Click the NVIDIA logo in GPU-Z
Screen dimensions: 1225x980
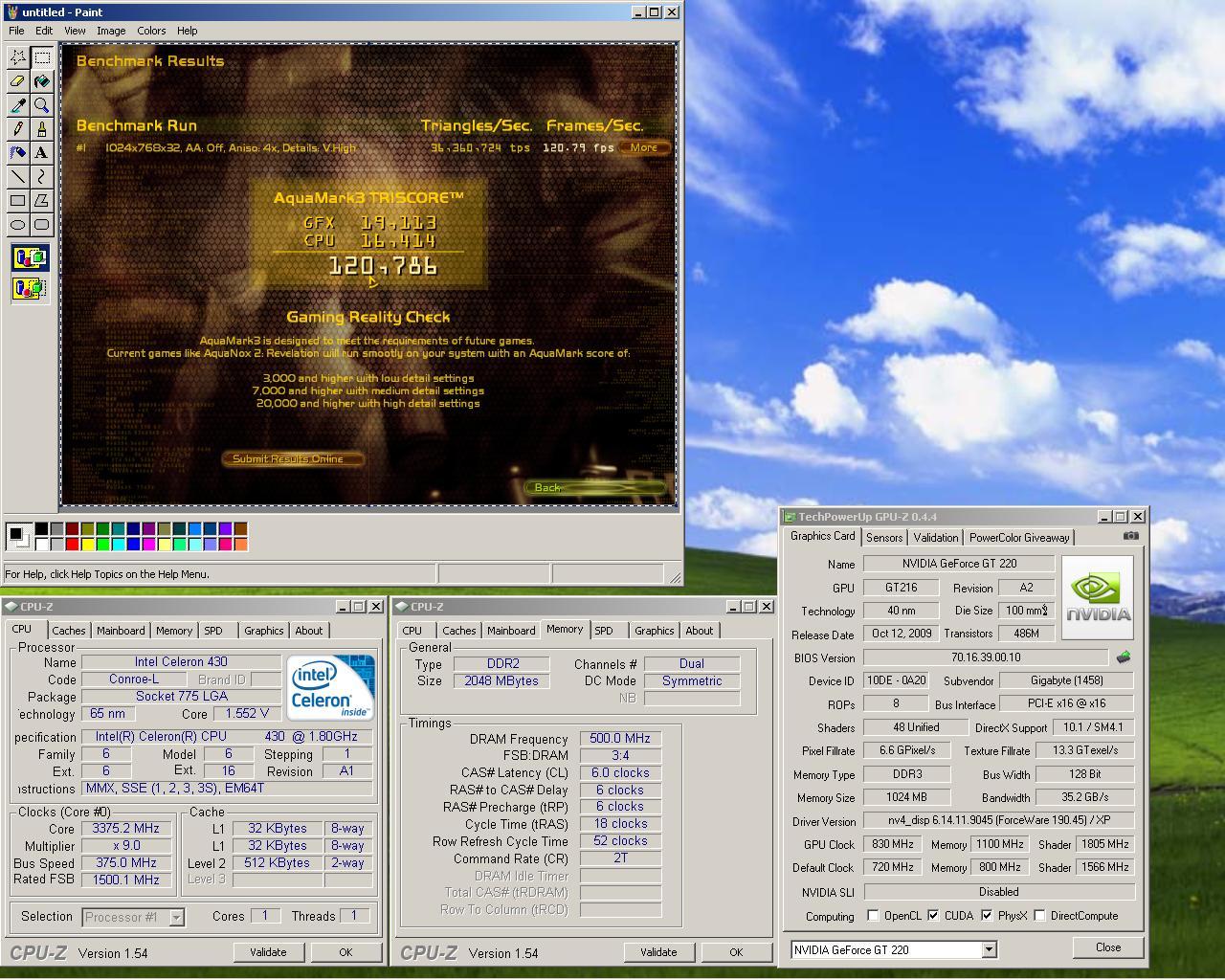point(1098,598)
